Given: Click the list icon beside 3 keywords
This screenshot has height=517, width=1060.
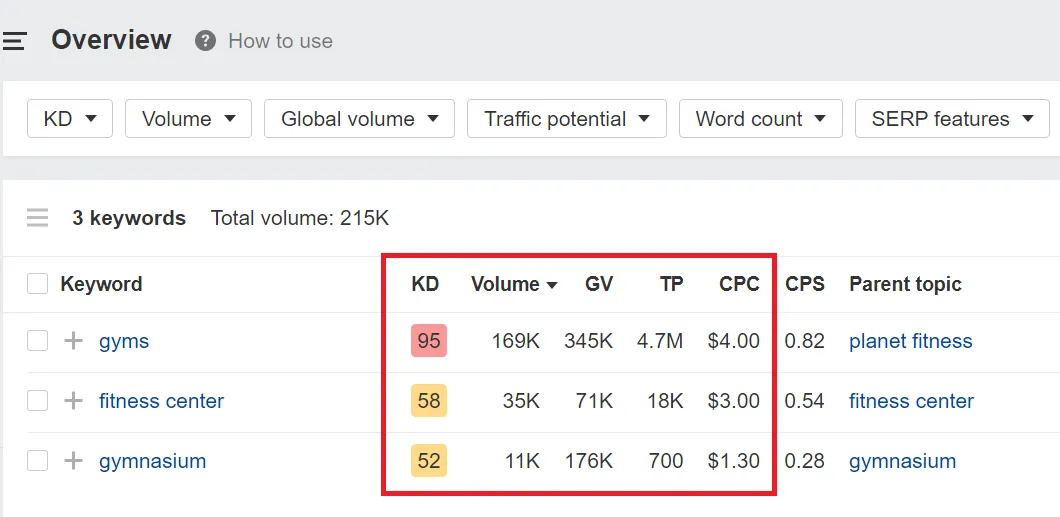Looking at the screenshot, I should (37, 218).
